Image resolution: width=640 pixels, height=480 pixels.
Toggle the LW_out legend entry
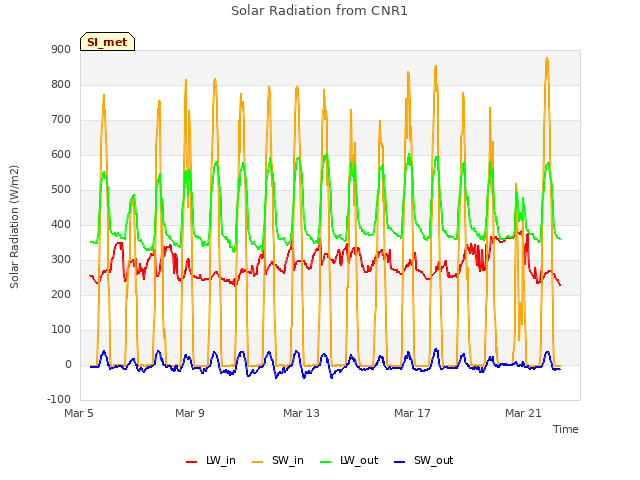click(349, 460)
